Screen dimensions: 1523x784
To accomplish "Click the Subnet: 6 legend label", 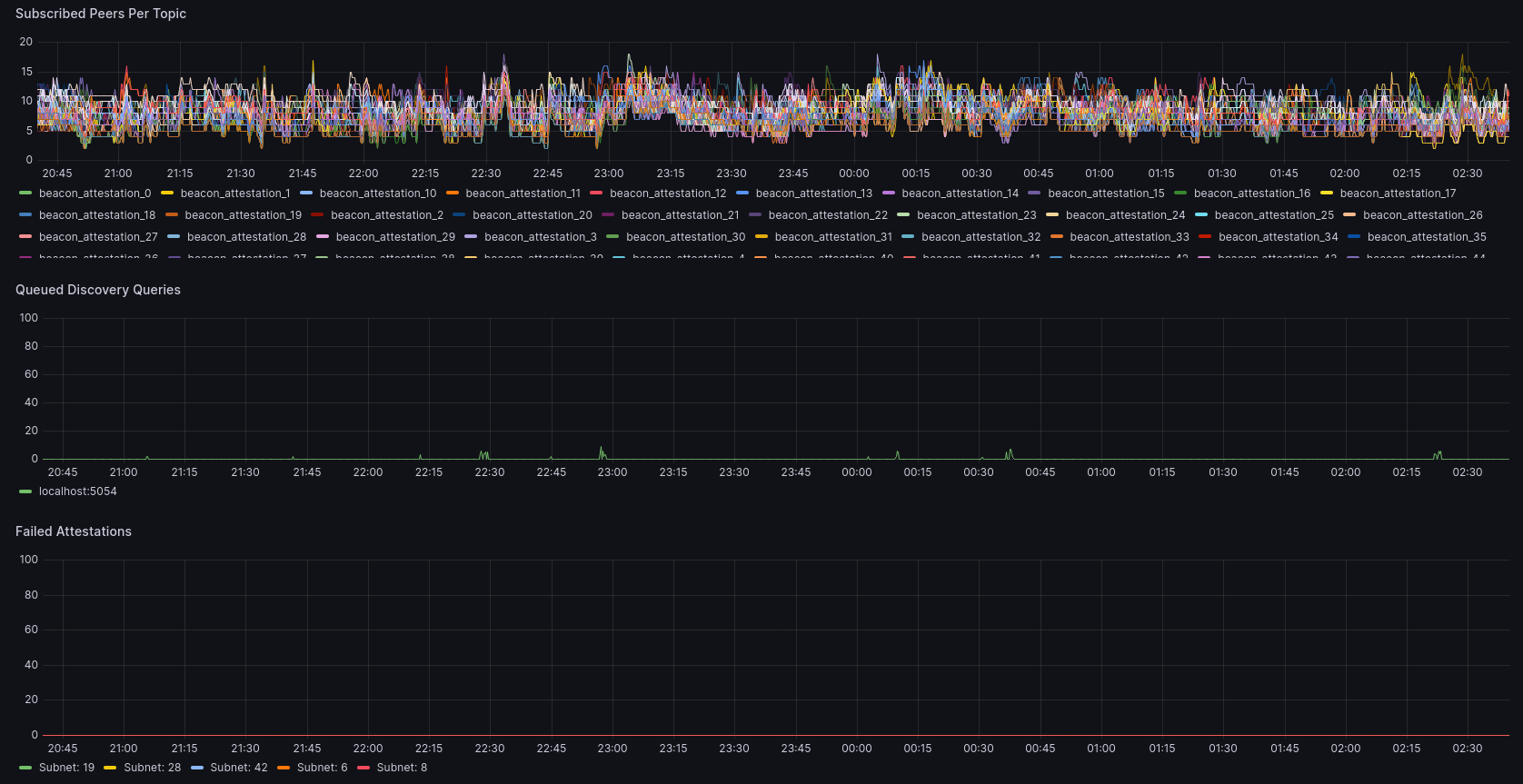I will pos(322,768).
